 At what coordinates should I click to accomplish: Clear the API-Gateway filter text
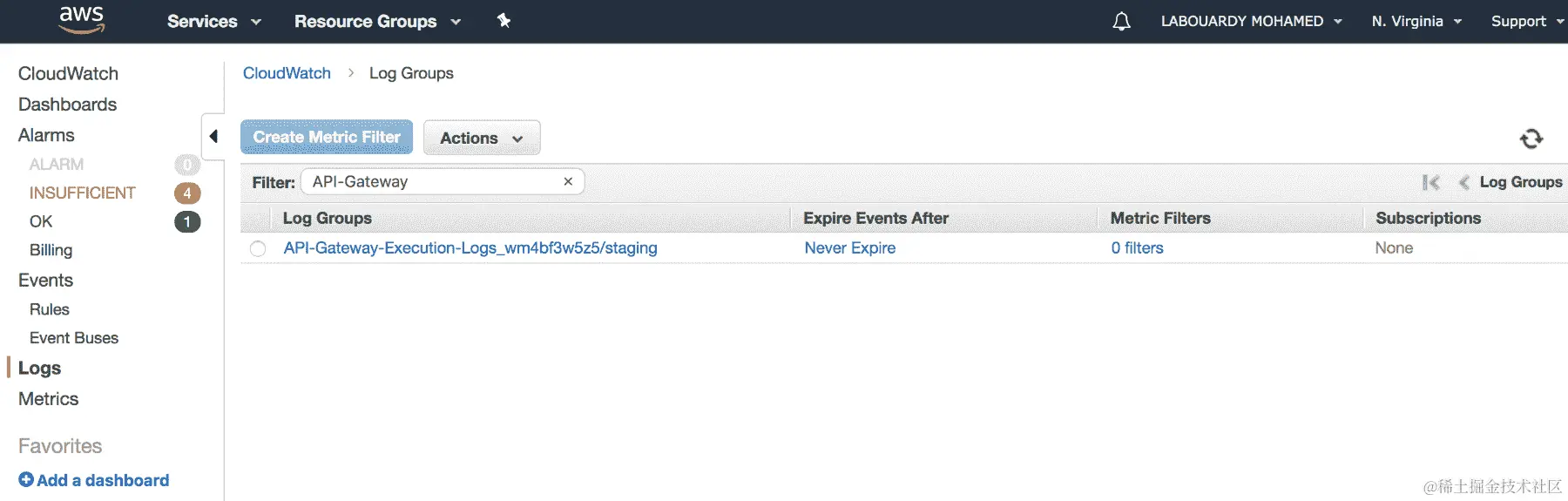pos(568,181)
